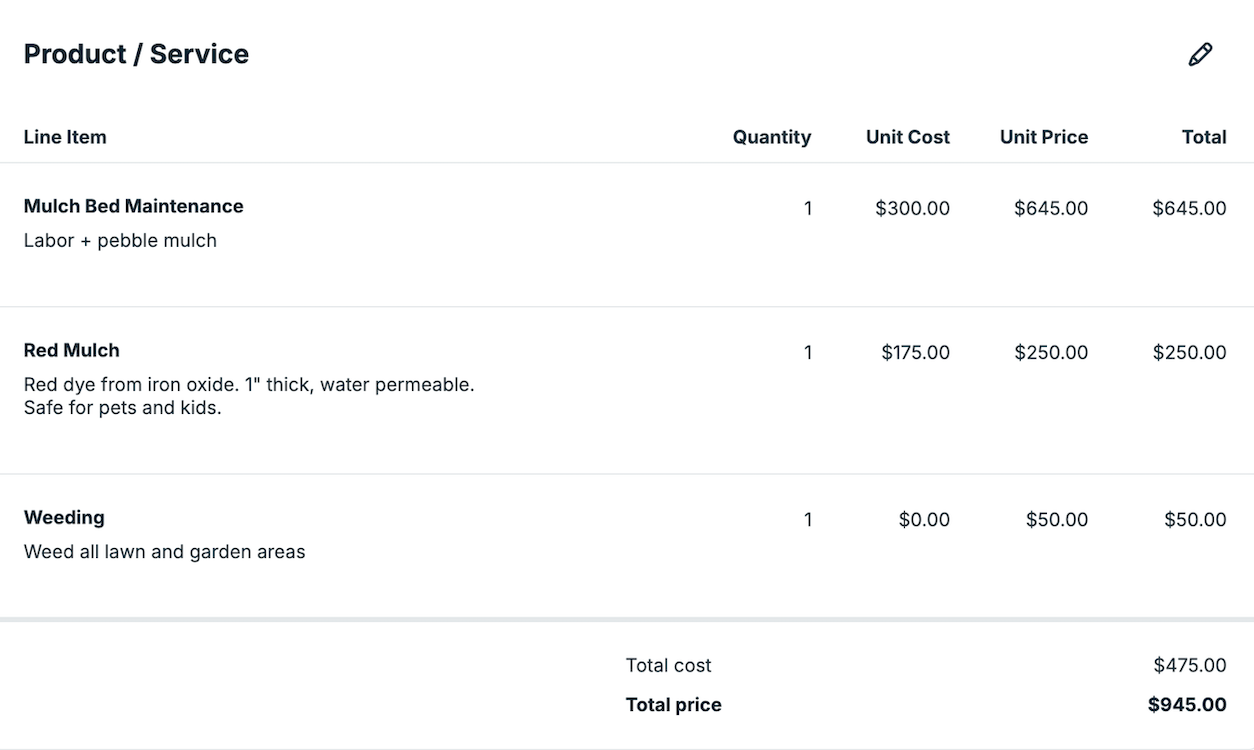Click the $175.00 unit cost for Red Mulch
This screenshot has height=750, width=1254.
[x=915, y=352]
